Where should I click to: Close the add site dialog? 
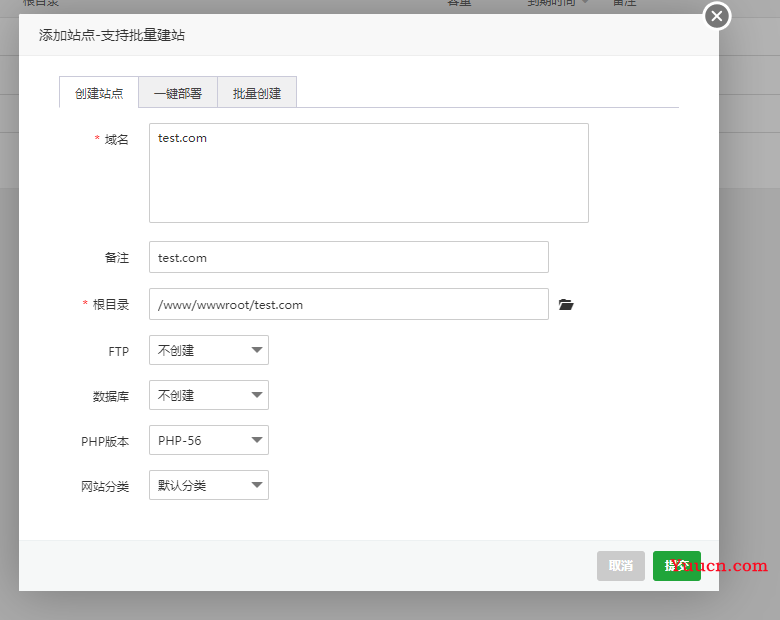coord(717,16)
